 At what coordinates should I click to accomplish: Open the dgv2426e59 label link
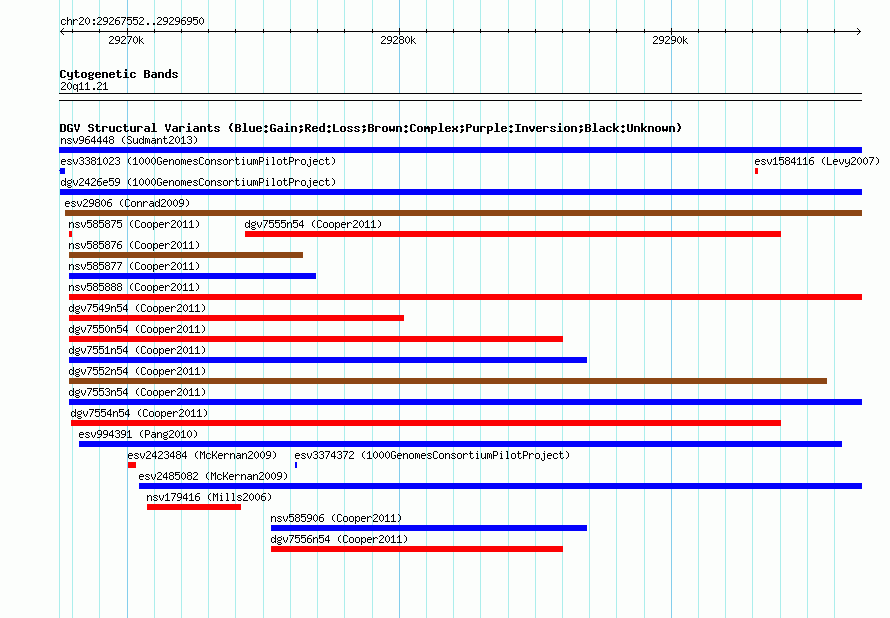click(198, 182)
